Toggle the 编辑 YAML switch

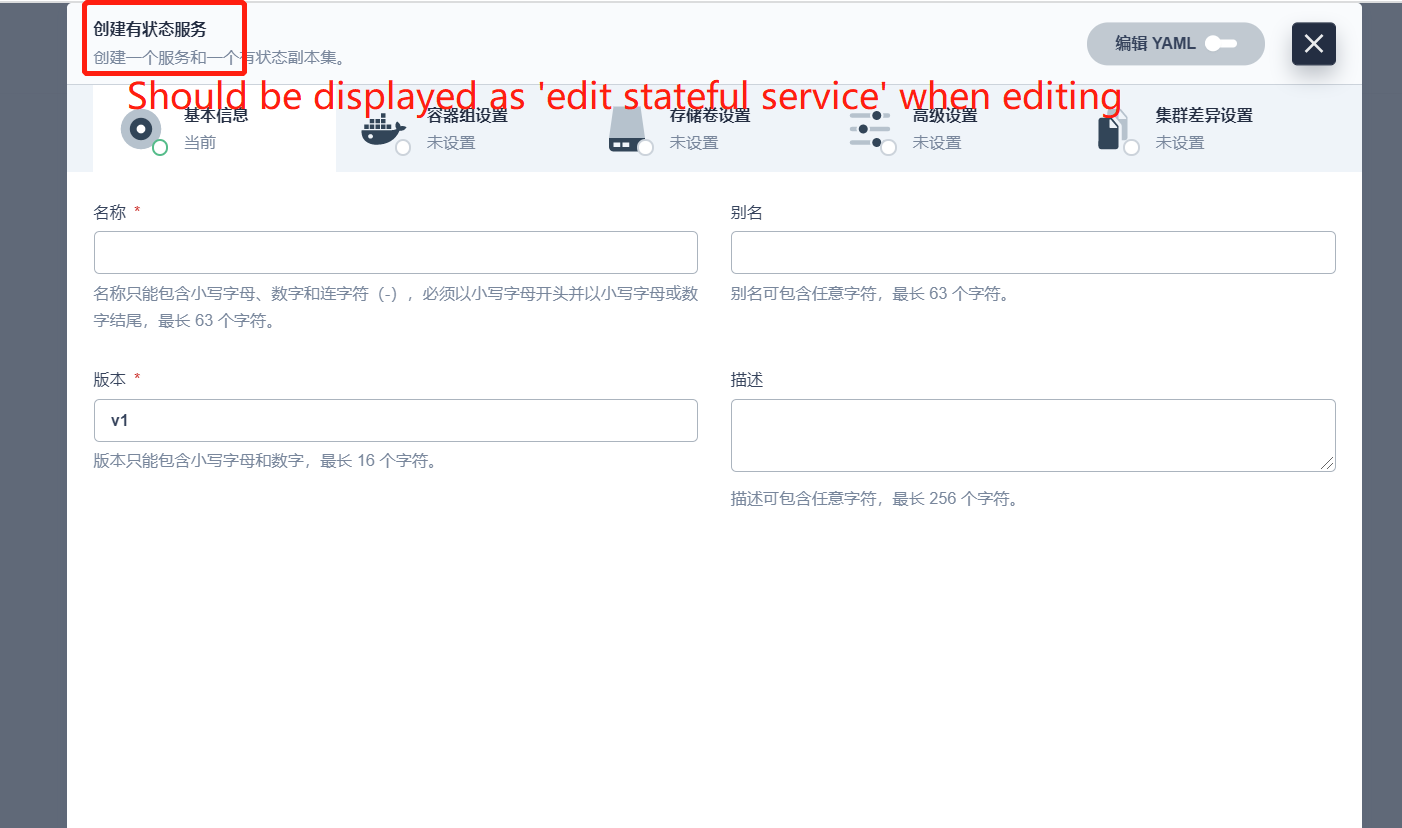(x=1221, y=44)
